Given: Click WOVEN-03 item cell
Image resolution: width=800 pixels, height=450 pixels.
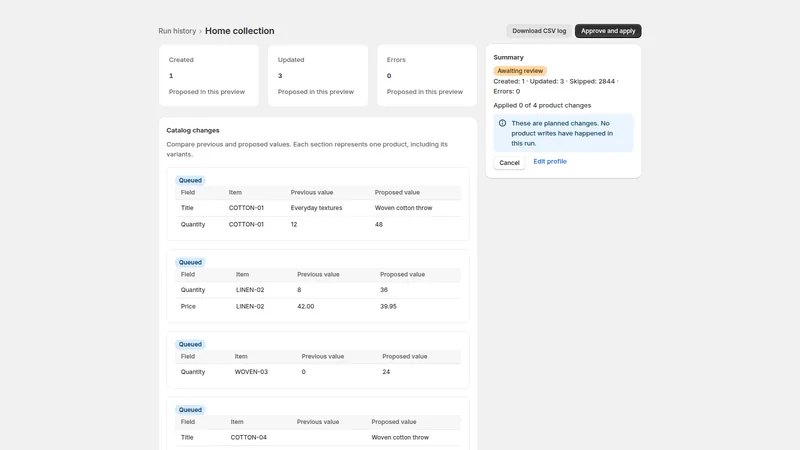Looking at the screenshot, I should point(251,372).
